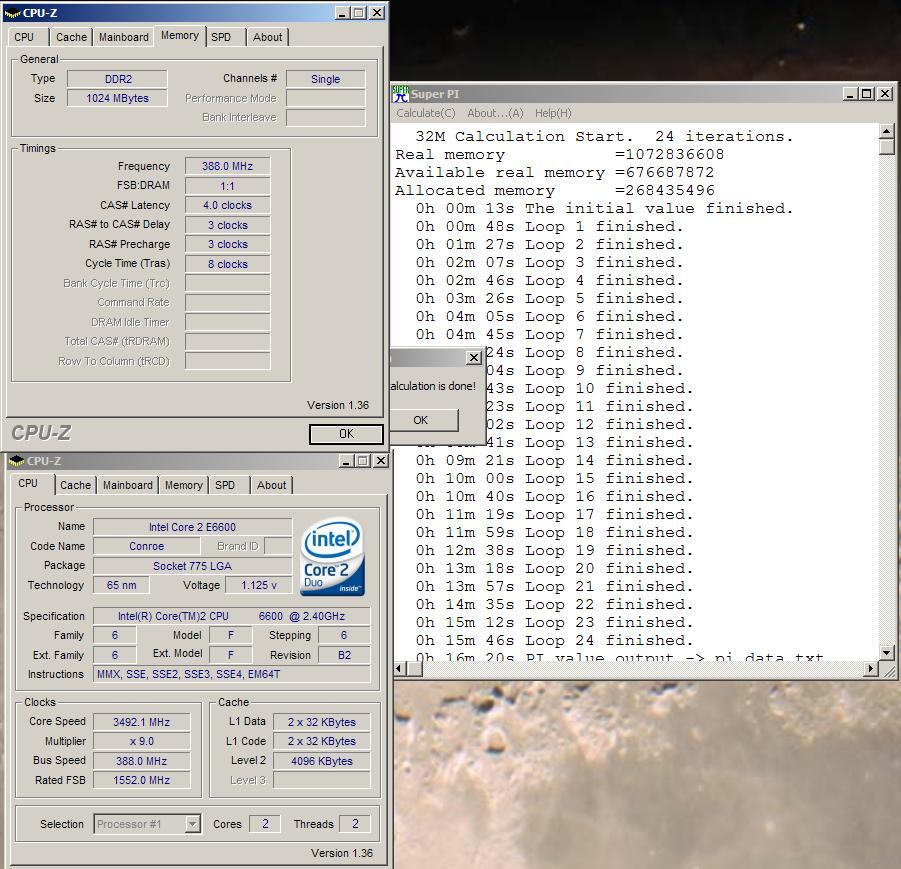Open the Cache tab in bottom CPU-Z window
This screenshot has width=901, height=869.
tap(75, 485)
